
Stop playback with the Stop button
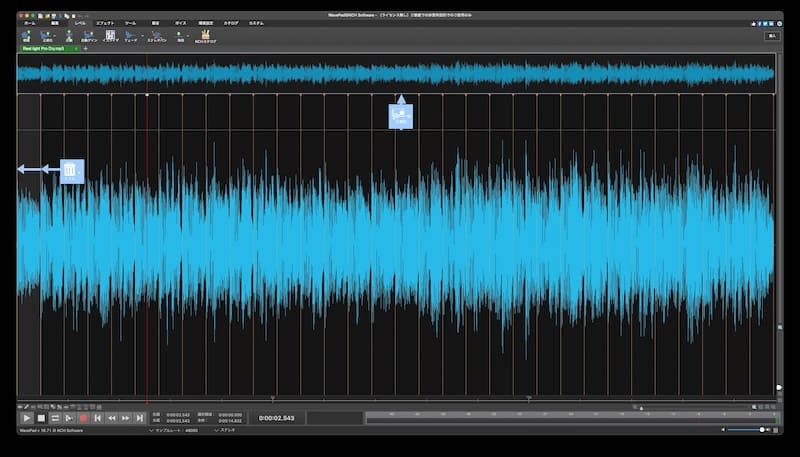pos(41,418)
